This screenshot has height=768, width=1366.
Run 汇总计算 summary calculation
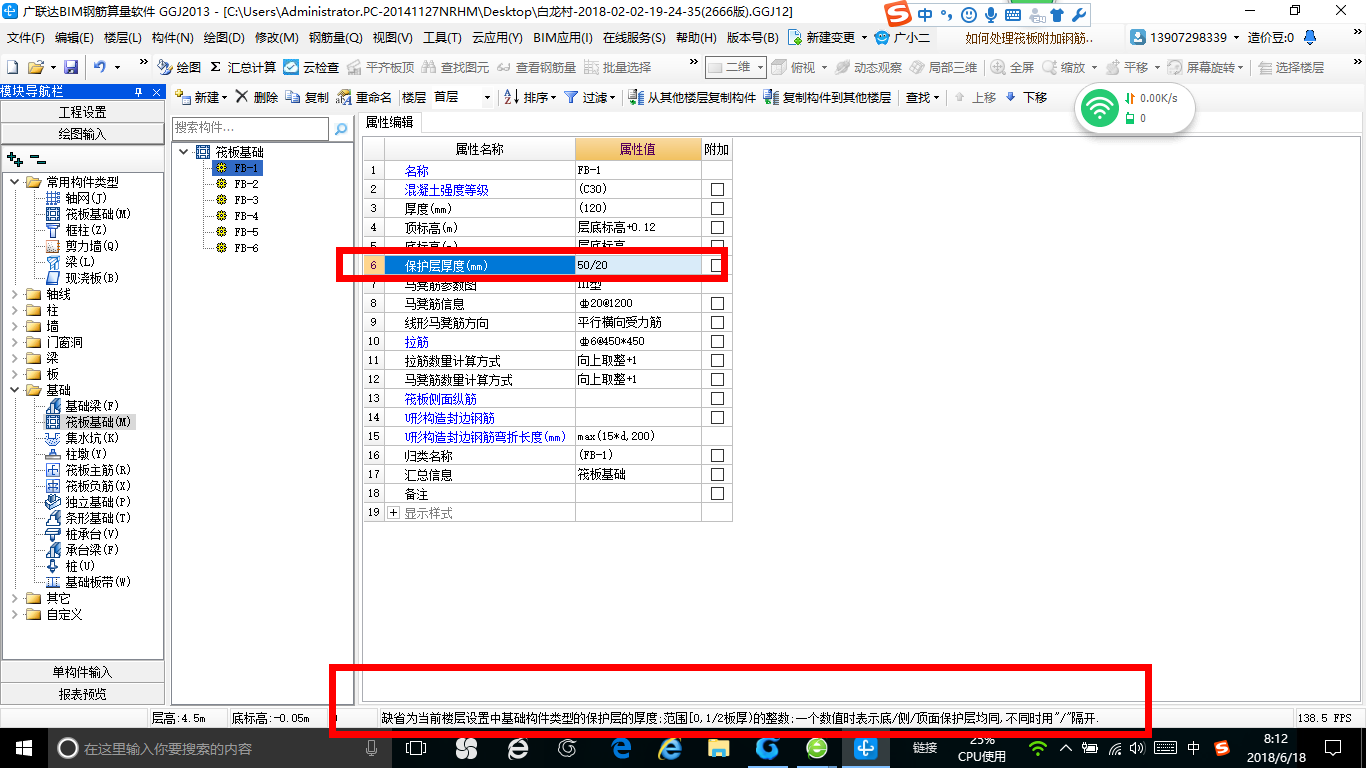[x=243, y=67]
